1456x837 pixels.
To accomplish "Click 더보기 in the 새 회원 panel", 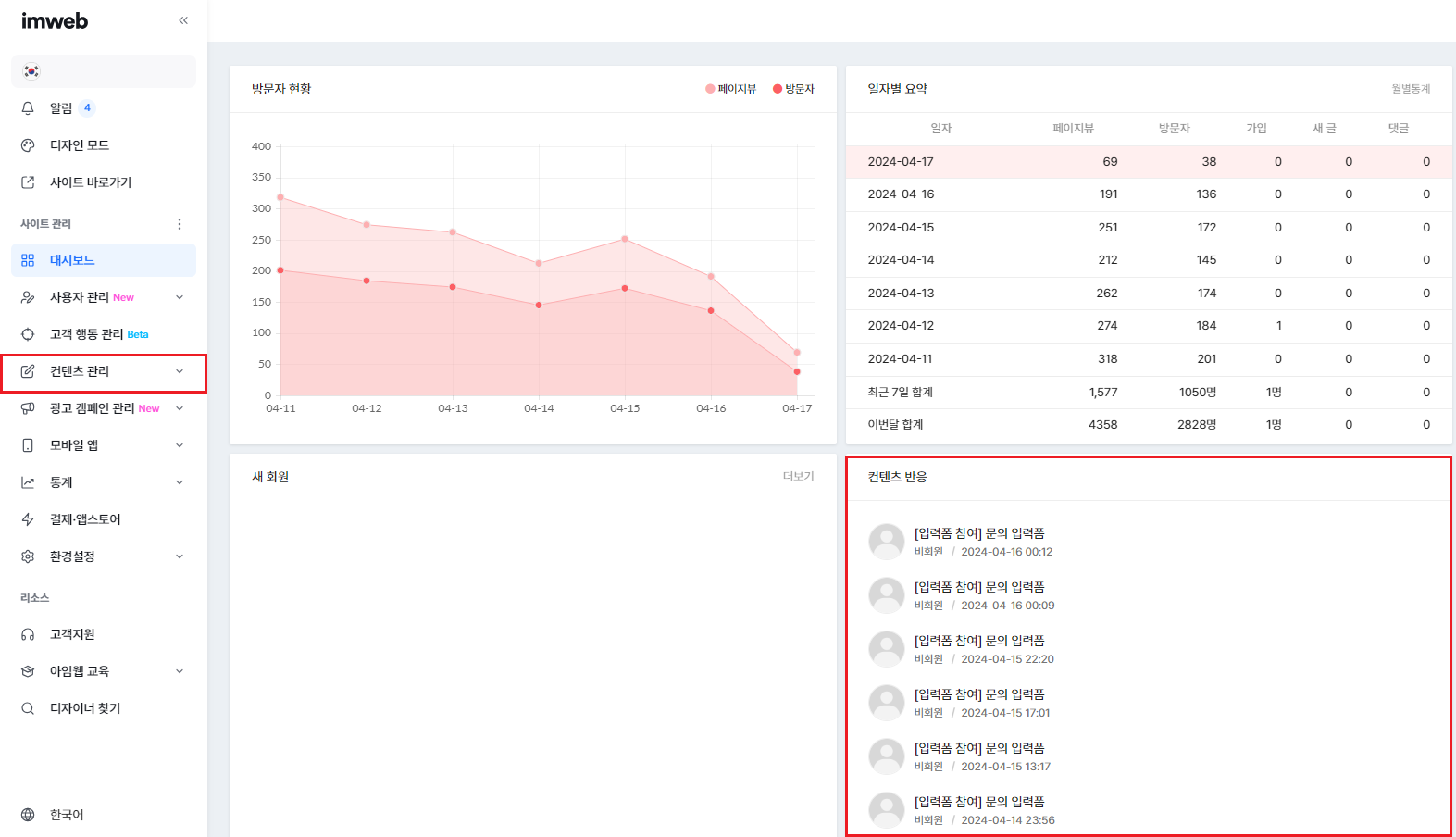I will 798,477.
